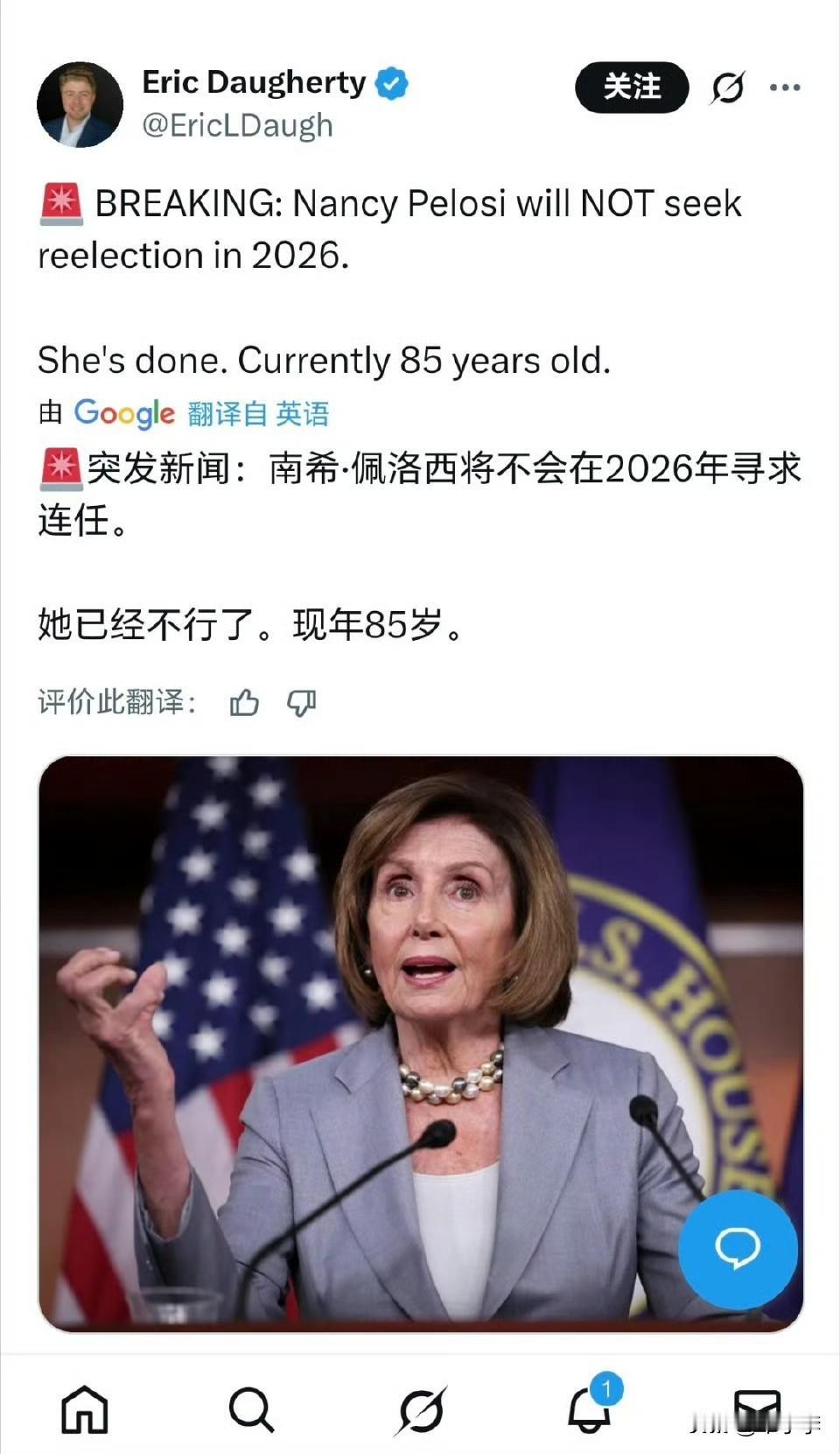Viewport: 840px width, 1454px height.
Task: Rate translation with thumbs down
Action: (301, 702)
